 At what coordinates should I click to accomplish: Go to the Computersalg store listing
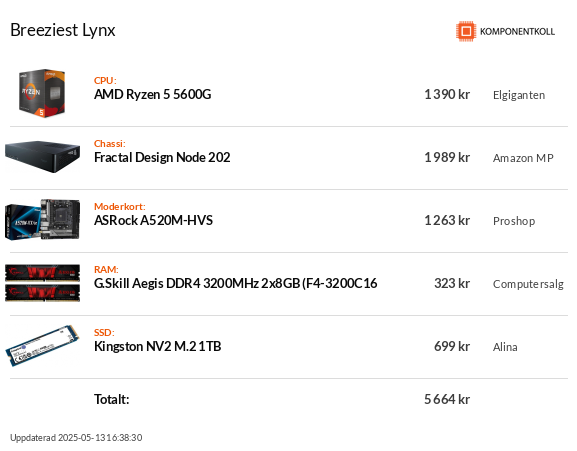pyautogui.click(x=528, y=284)
